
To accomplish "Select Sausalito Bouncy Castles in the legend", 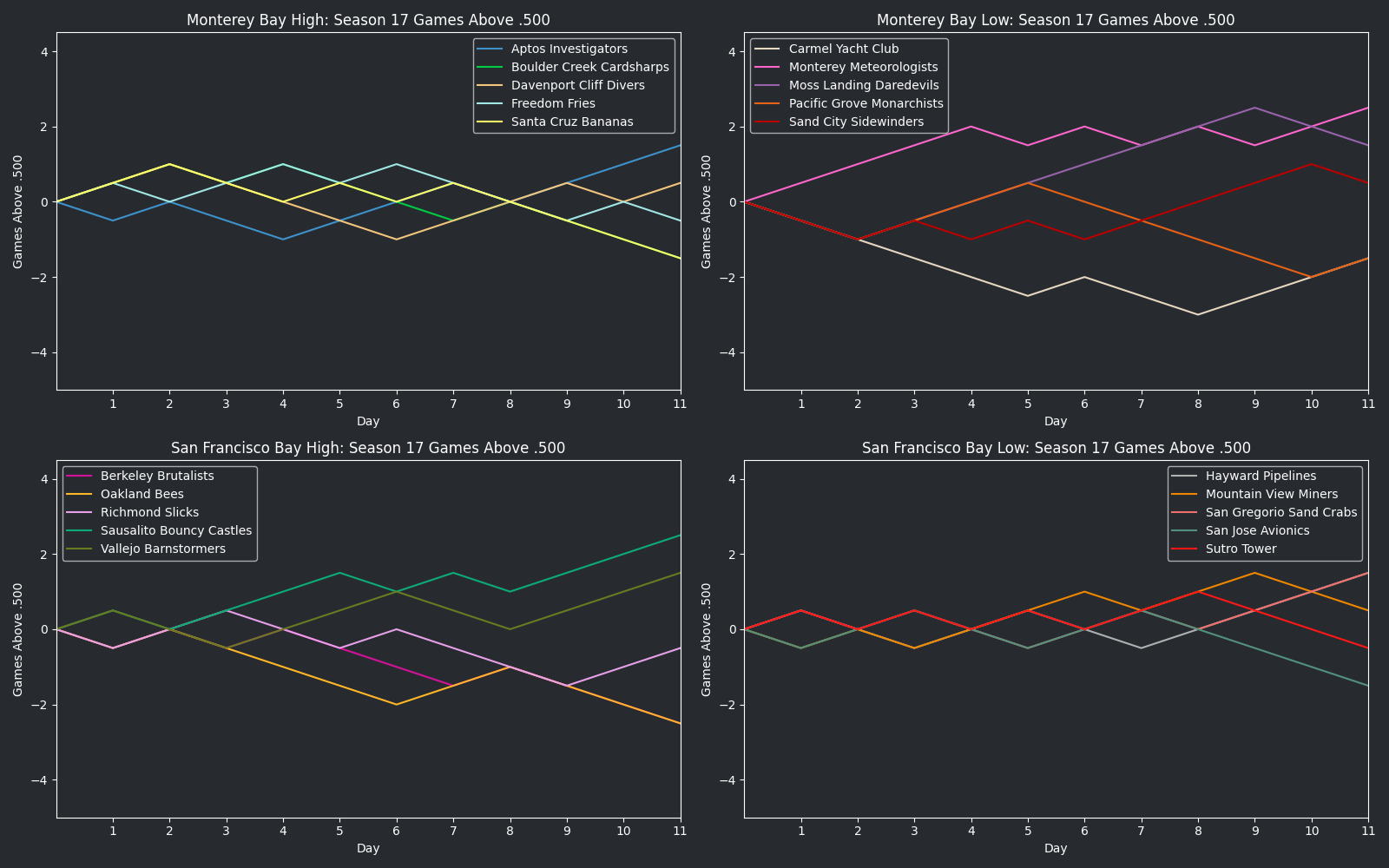I will tap(175, 531).
